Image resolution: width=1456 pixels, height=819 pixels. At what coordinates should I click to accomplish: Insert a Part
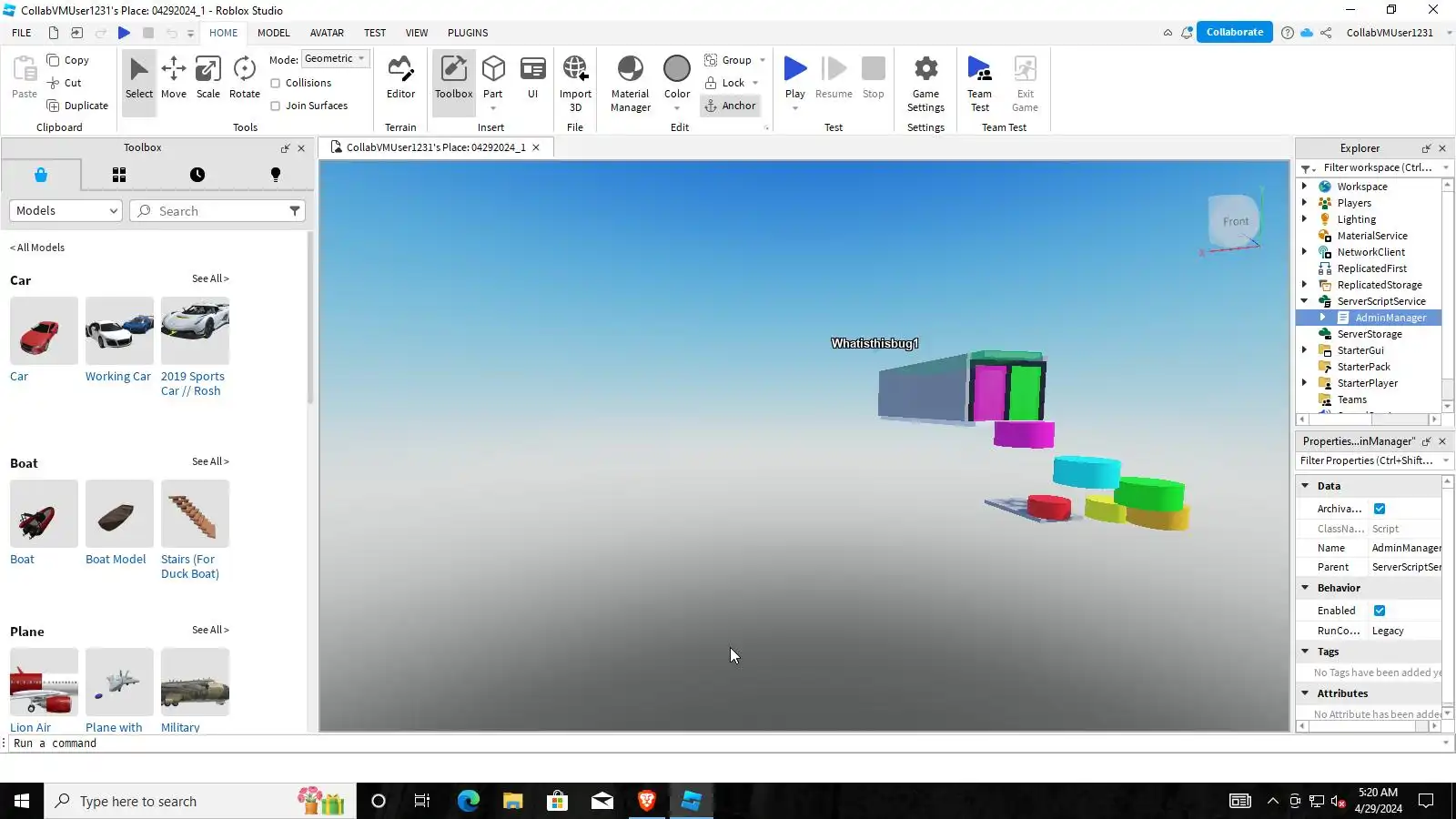coord(492,78)
